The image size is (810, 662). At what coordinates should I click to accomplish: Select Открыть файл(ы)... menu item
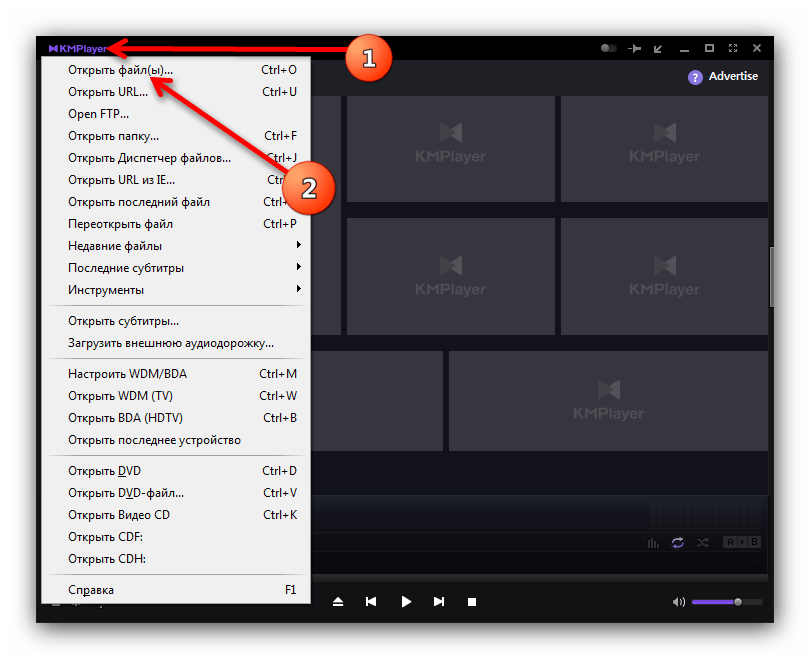176,70
